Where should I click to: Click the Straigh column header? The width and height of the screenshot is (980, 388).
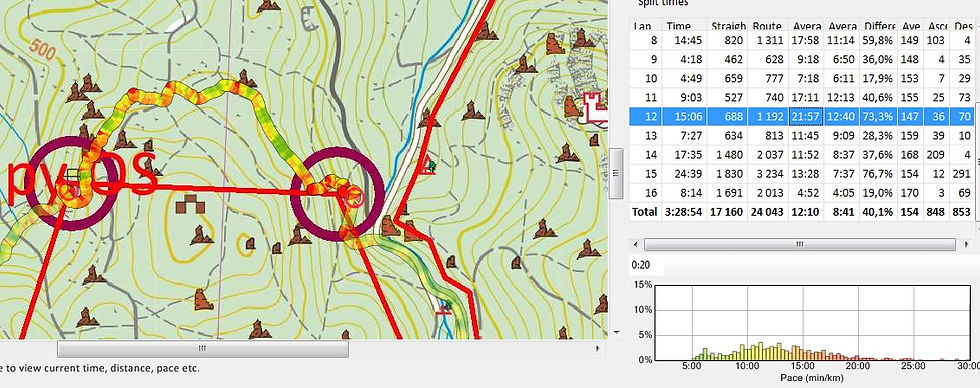coord(728,26)
